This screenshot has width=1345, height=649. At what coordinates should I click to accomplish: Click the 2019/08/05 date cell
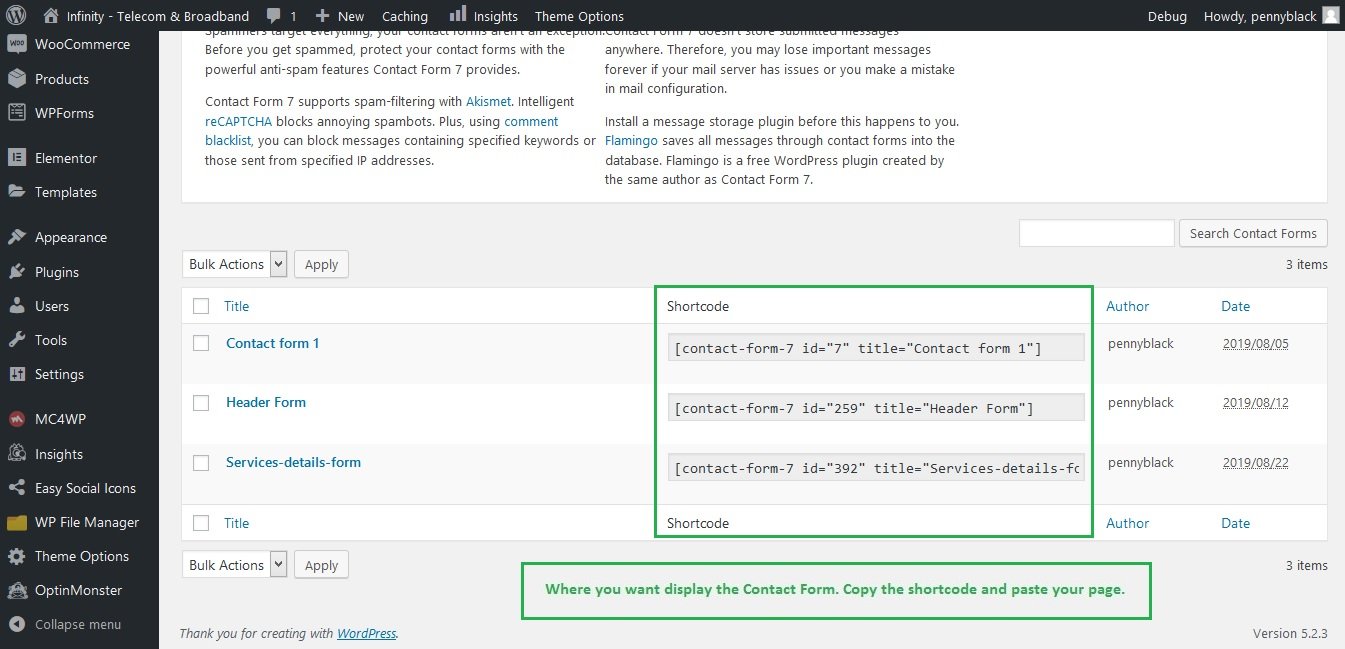pyautogui.click(x=1255, y=343)
